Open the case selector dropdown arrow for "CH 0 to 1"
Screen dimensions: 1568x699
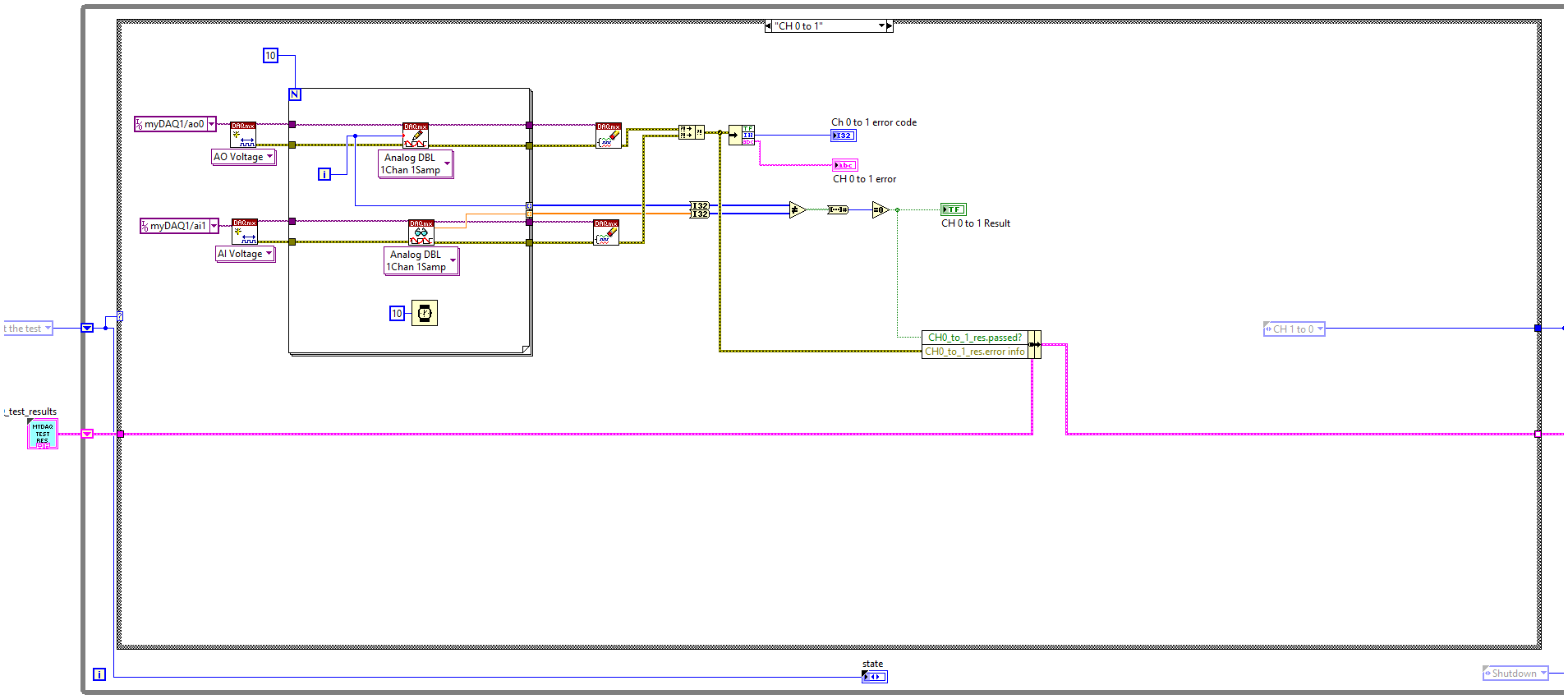[881, 26]
